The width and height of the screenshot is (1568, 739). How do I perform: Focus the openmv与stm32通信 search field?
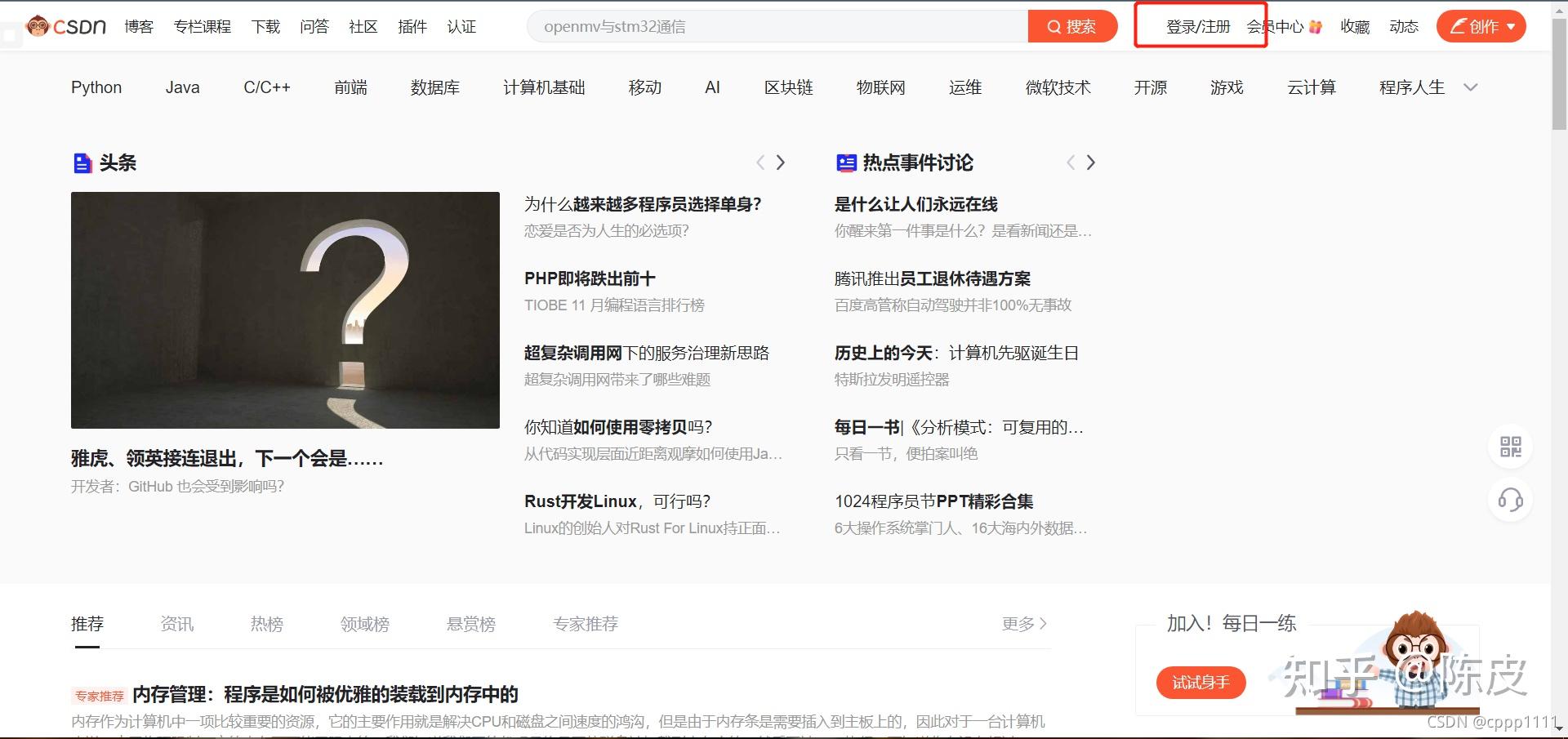(777, 26)
